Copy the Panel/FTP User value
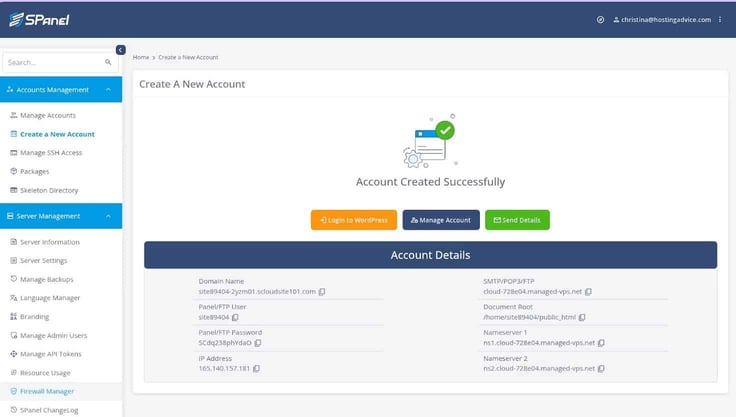 pyautogui.click(x=235, y=317)
